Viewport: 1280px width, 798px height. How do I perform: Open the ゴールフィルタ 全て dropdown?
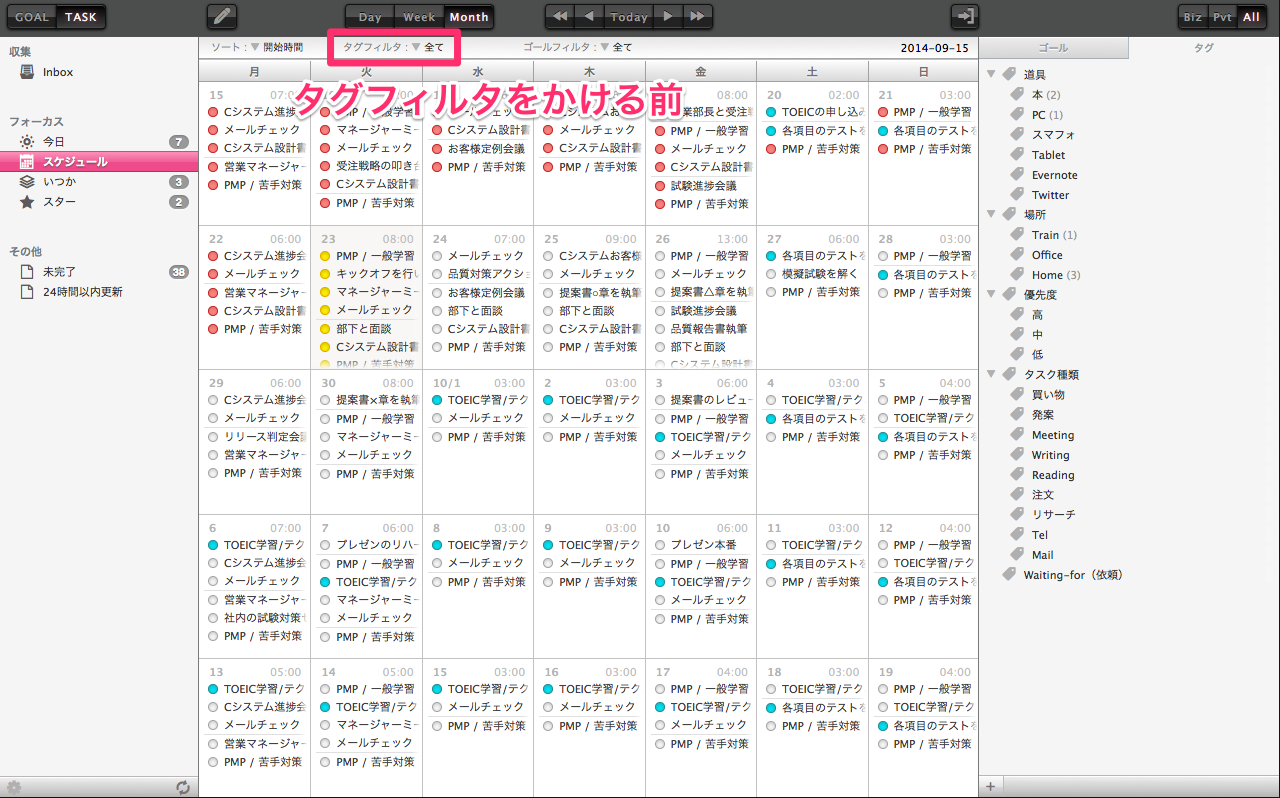(578, 47)
